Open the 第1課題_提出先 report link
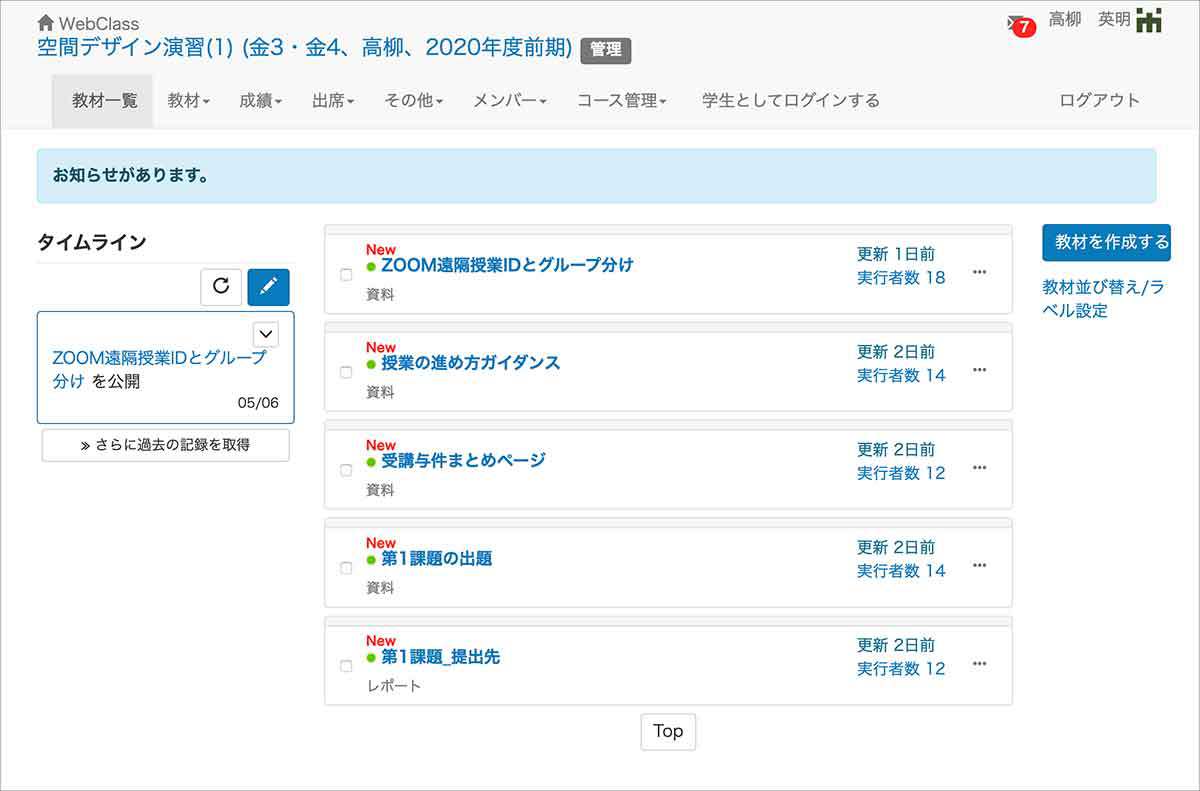The width and height of the screenshot is (1200, 791). (440, 657)
